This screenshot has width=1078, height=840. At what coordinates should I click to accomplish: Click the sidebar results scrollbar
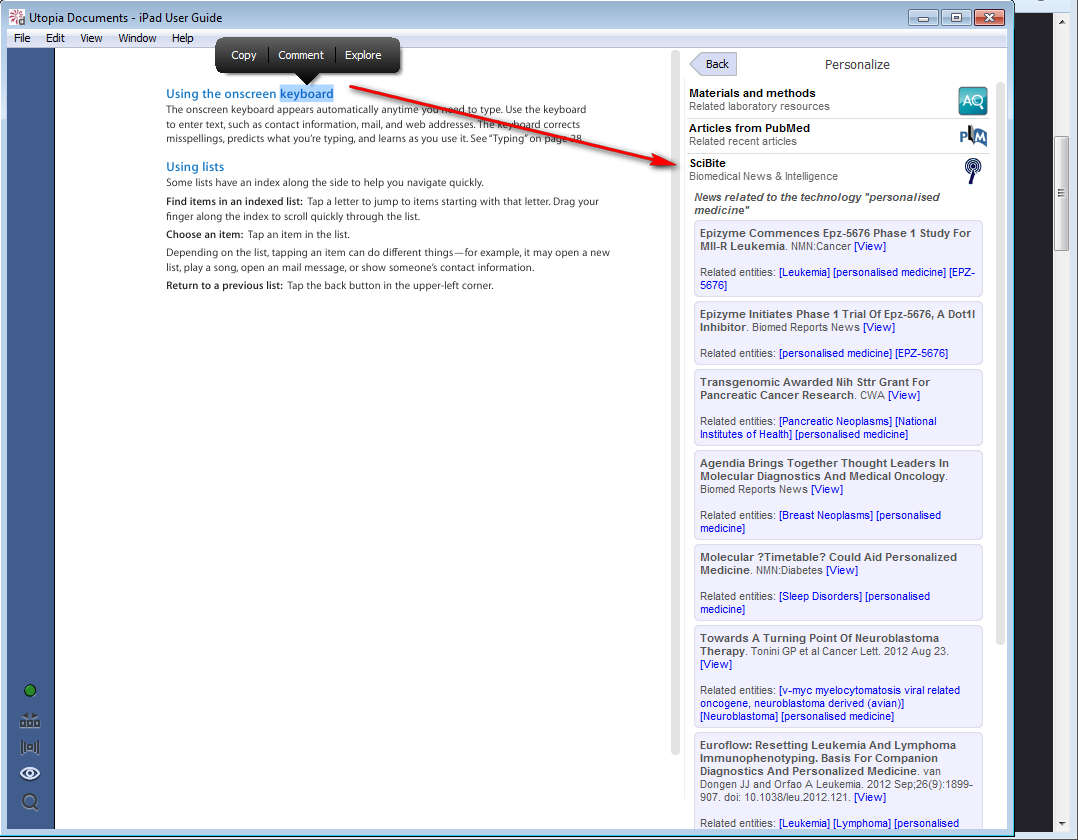(1000, 363)
